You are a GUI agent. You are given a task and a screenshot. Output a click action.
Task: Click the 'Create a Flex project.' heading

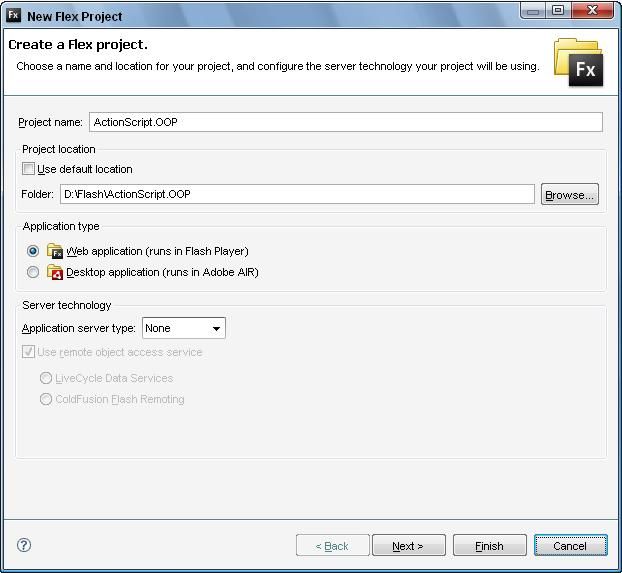click(x=78, y=44)
